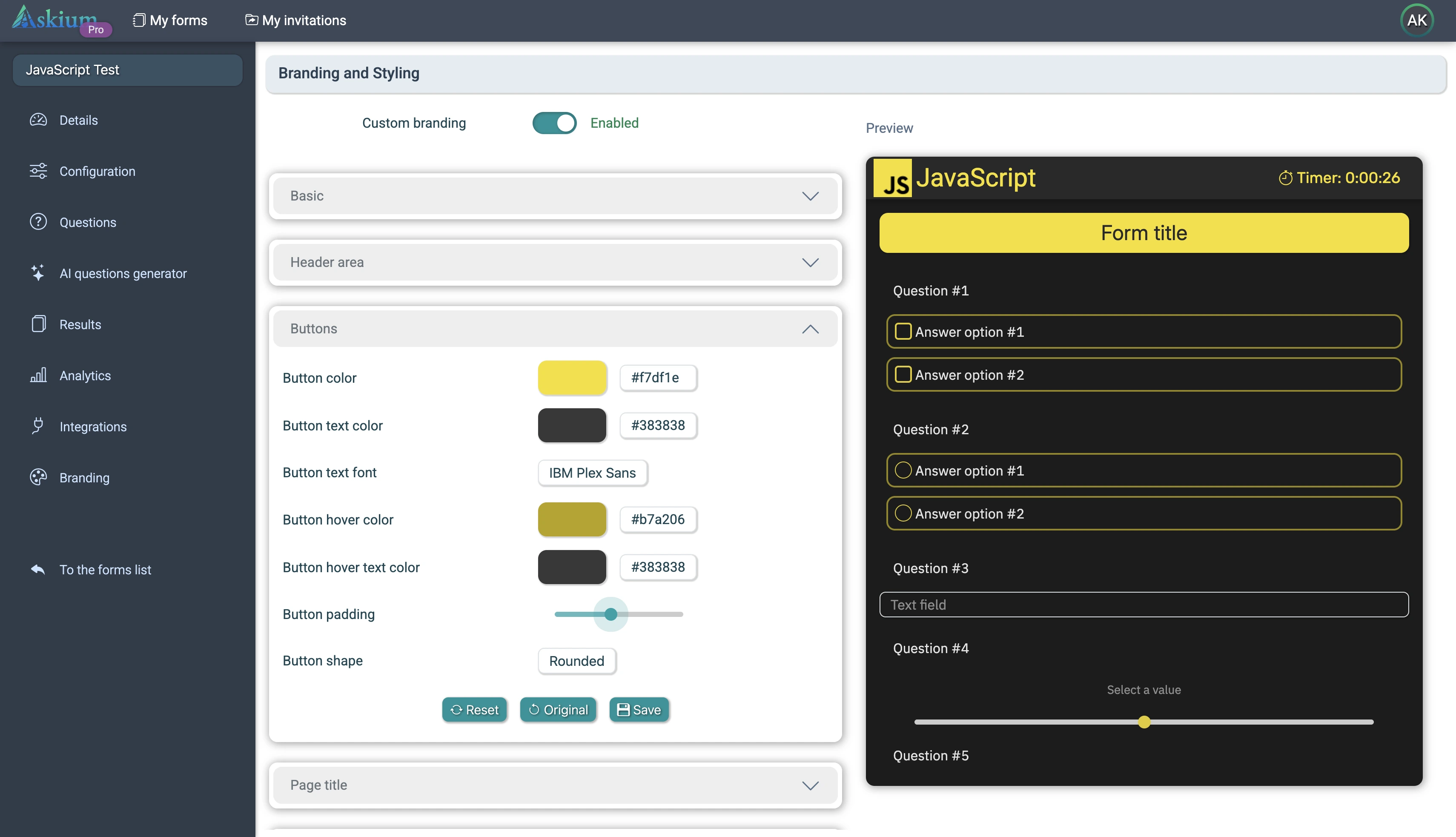
Task: Open the Button text font dropdown
Action: coord(592,473)
